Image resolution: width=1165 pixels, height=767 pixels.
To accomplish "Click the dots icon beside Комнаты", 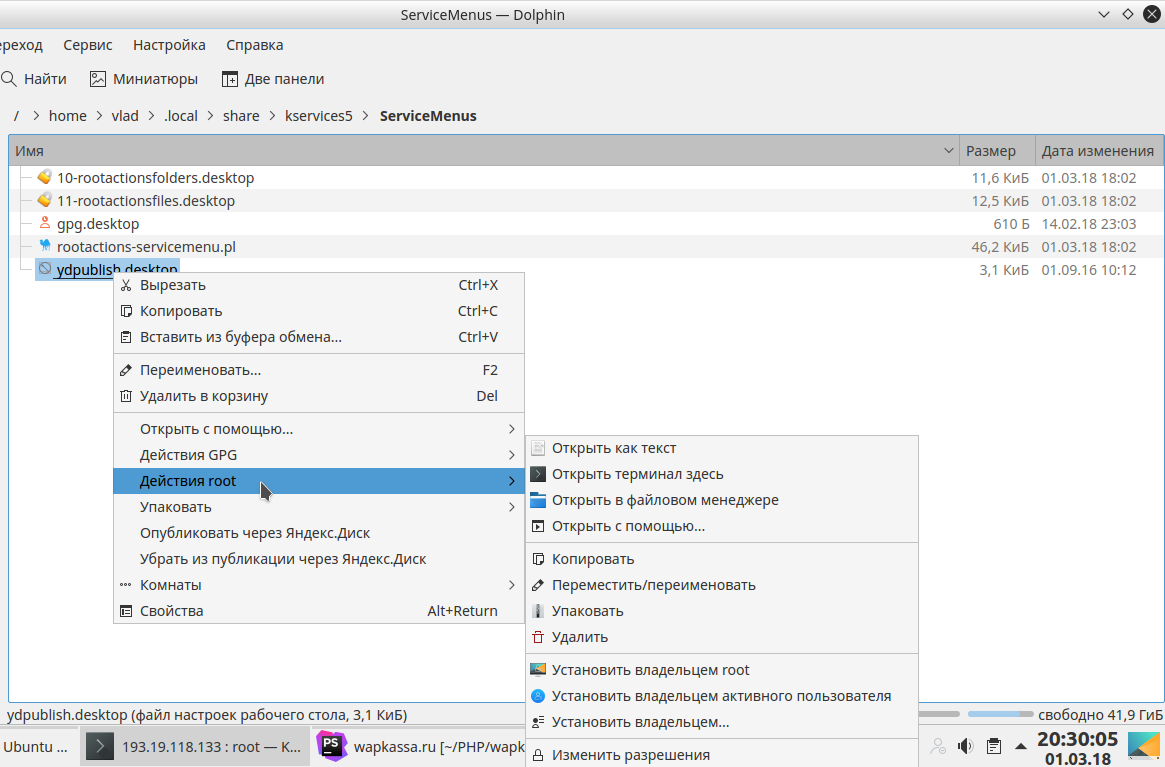I will 126,585.
